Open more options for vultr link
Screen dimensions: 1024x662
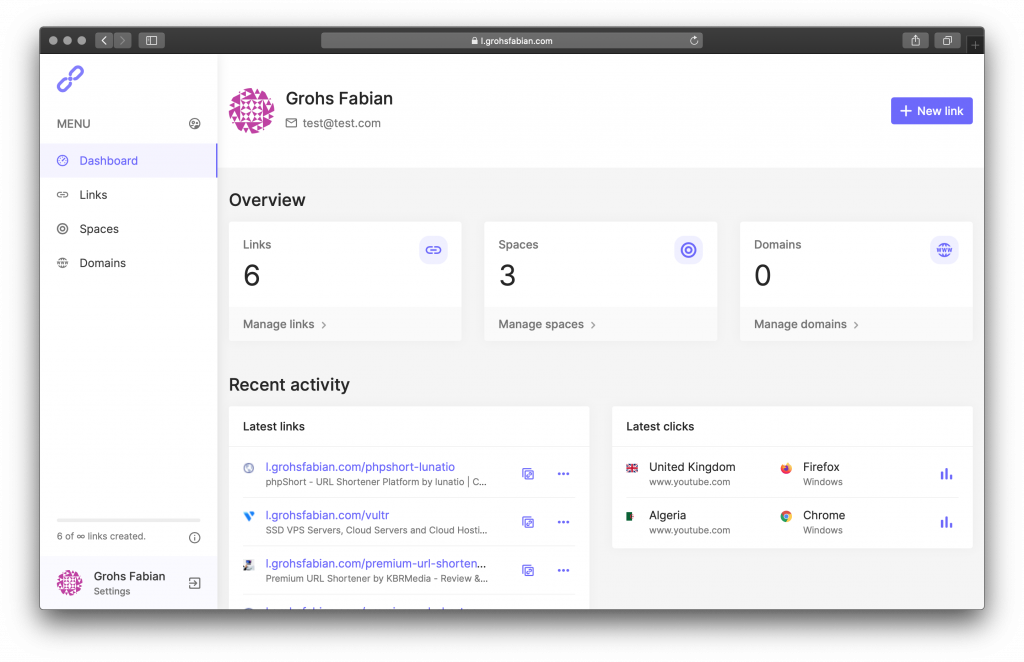point(564,522)
